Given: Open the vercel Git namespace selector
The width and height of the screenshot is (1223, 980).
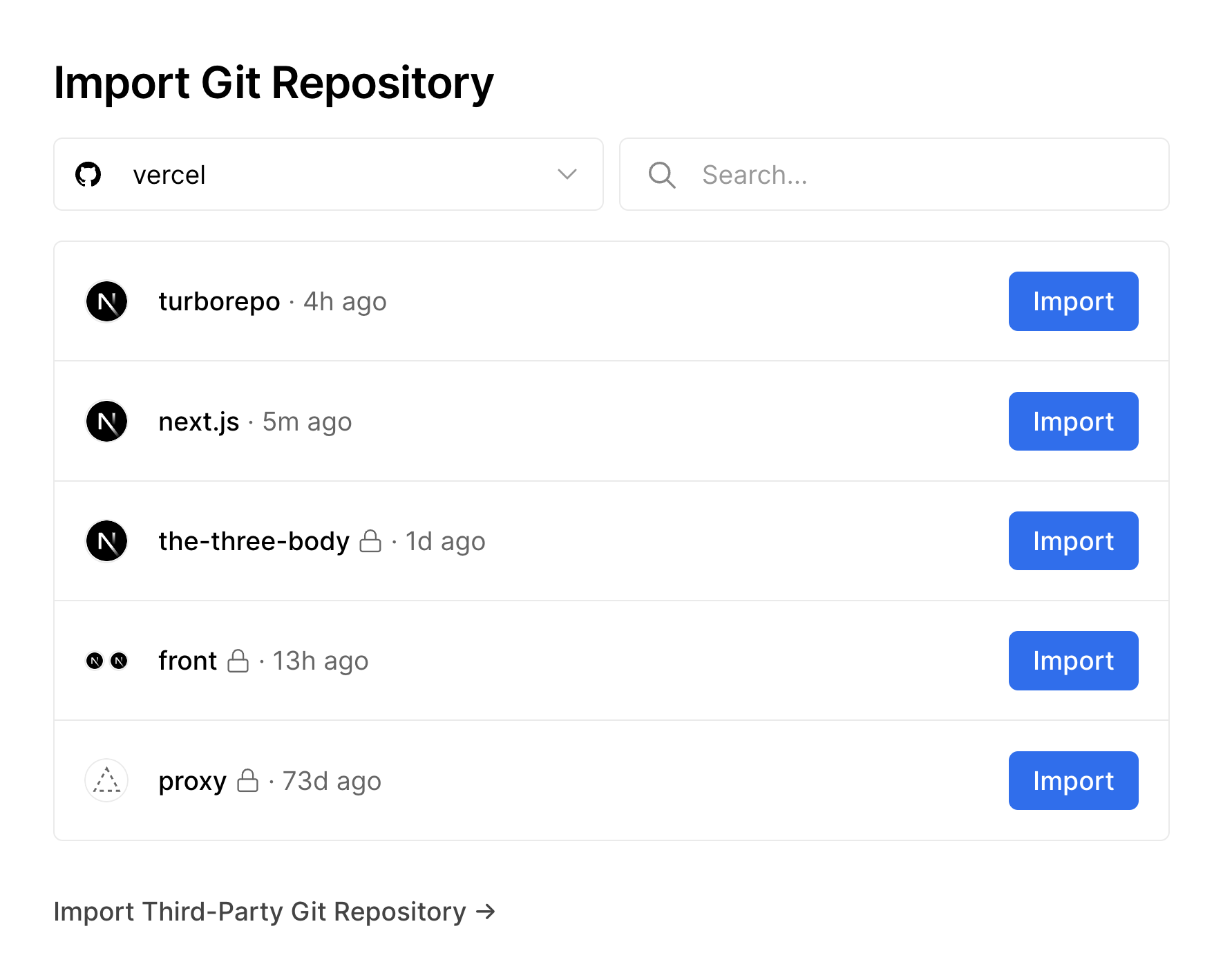Looking at the screenshot, I should (x=328, y=175).
